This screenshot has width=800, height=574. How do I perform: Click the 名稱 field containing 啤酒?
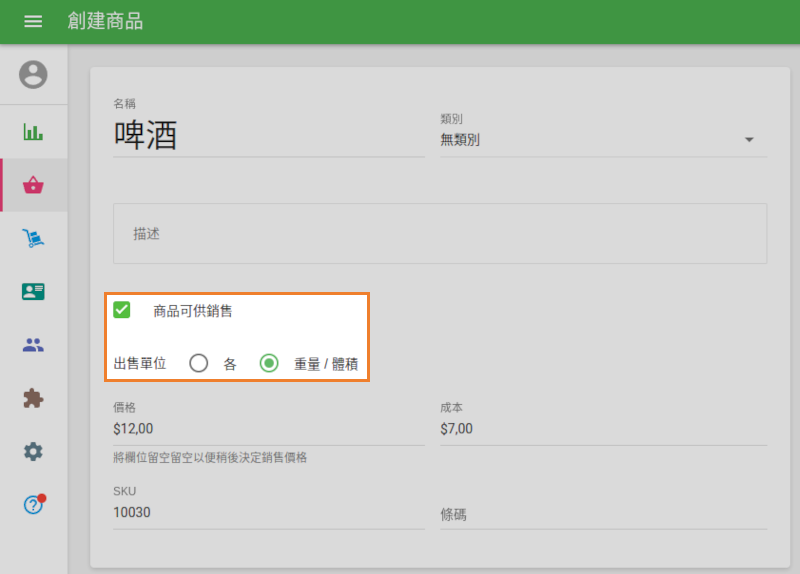pos(269,136)
